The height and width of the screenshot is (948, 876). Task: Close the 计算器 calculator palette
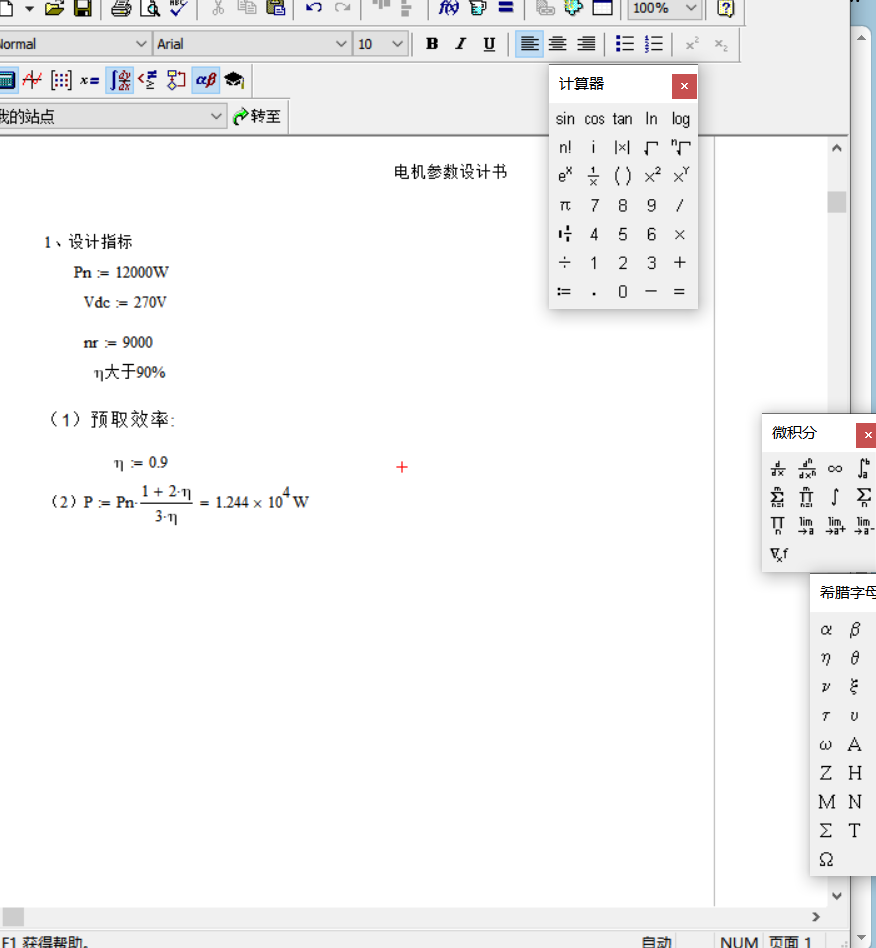point(684,86)
